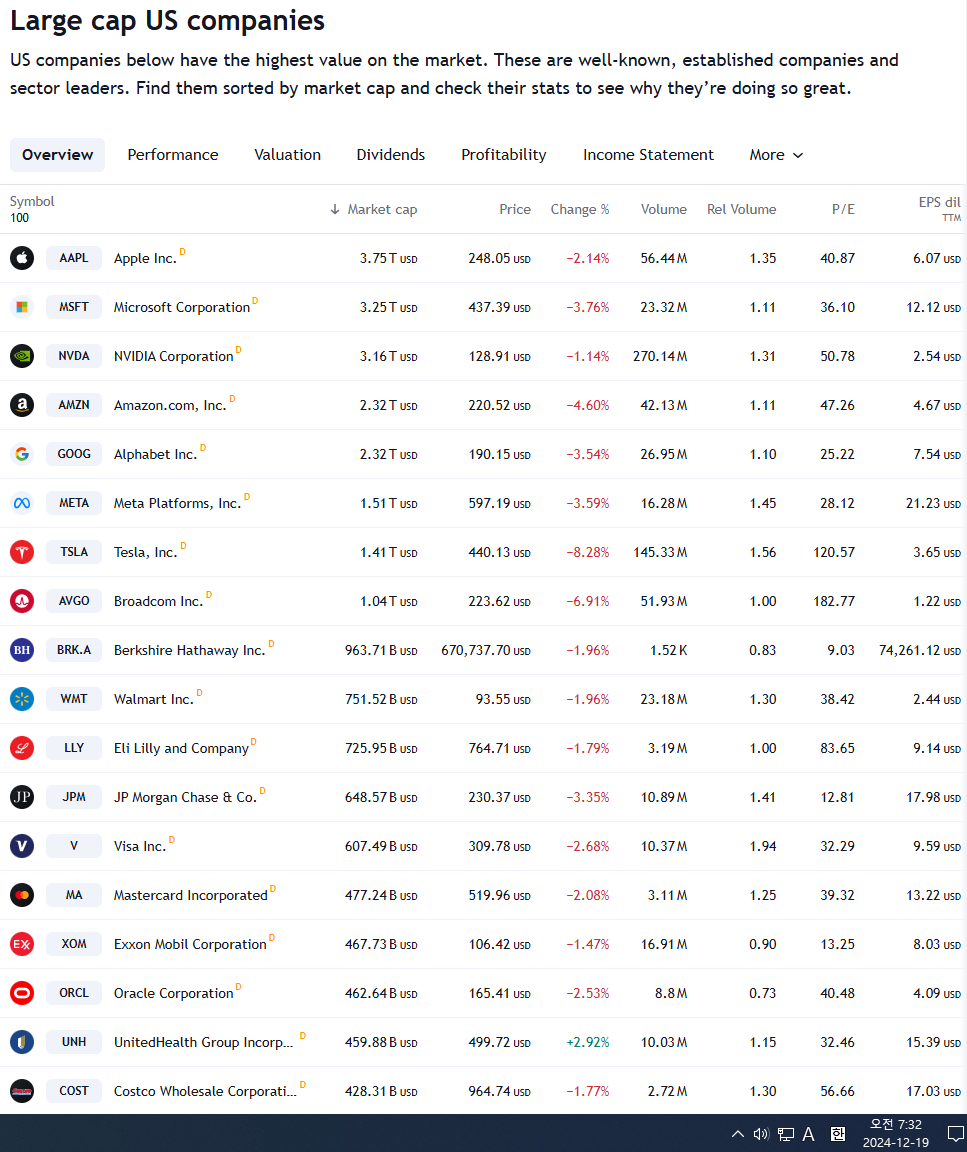Click the JP Morgan Chase logo icon
Screen dimensions: 967x1152
click(22, 796)
